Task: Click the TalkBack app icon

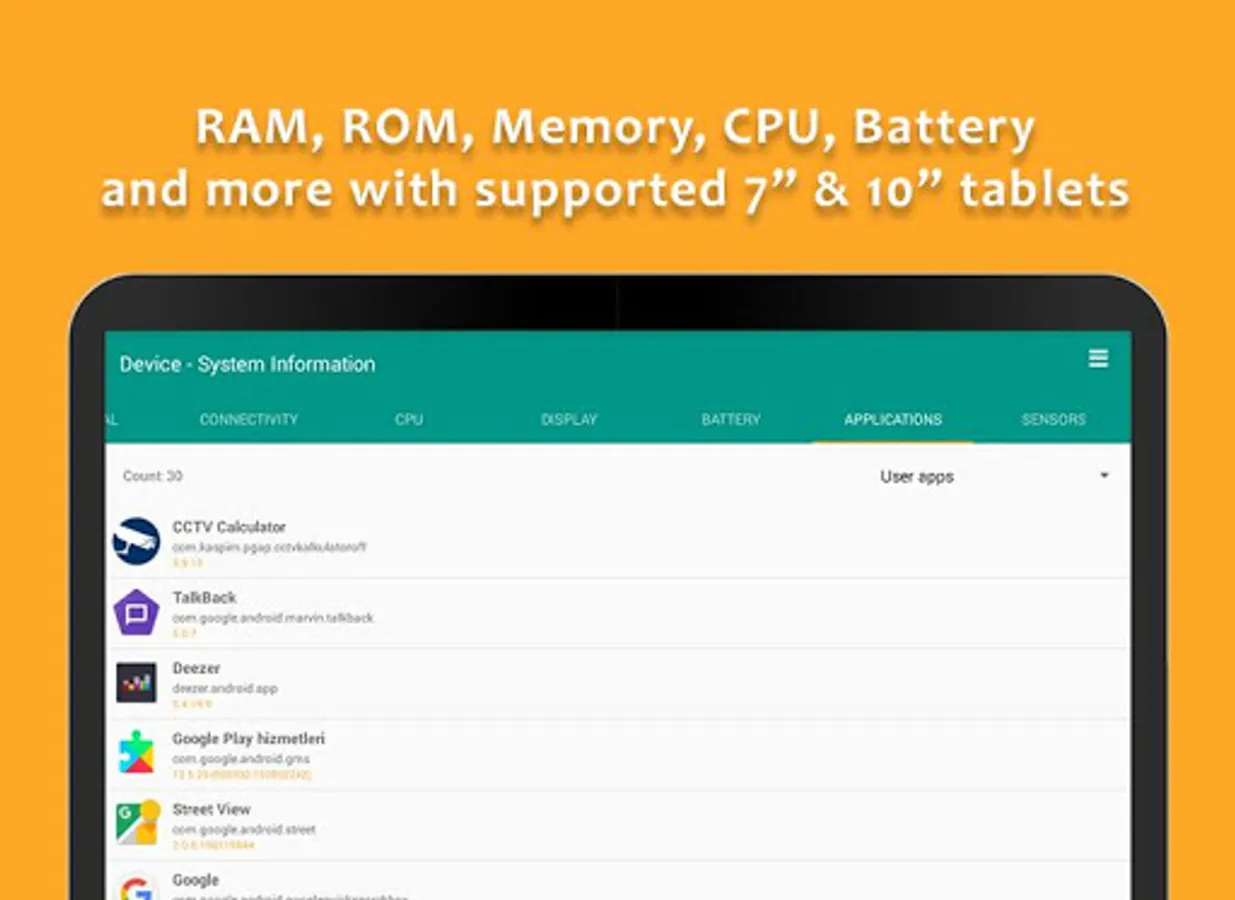Action: click(136, 612)
